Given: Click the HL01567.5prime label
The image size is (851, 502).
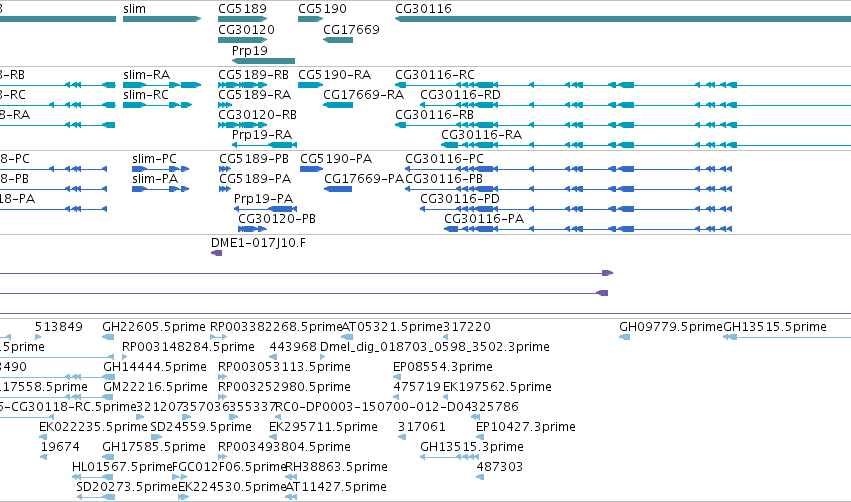Looking at the screenshot, I should pos(122,467).
